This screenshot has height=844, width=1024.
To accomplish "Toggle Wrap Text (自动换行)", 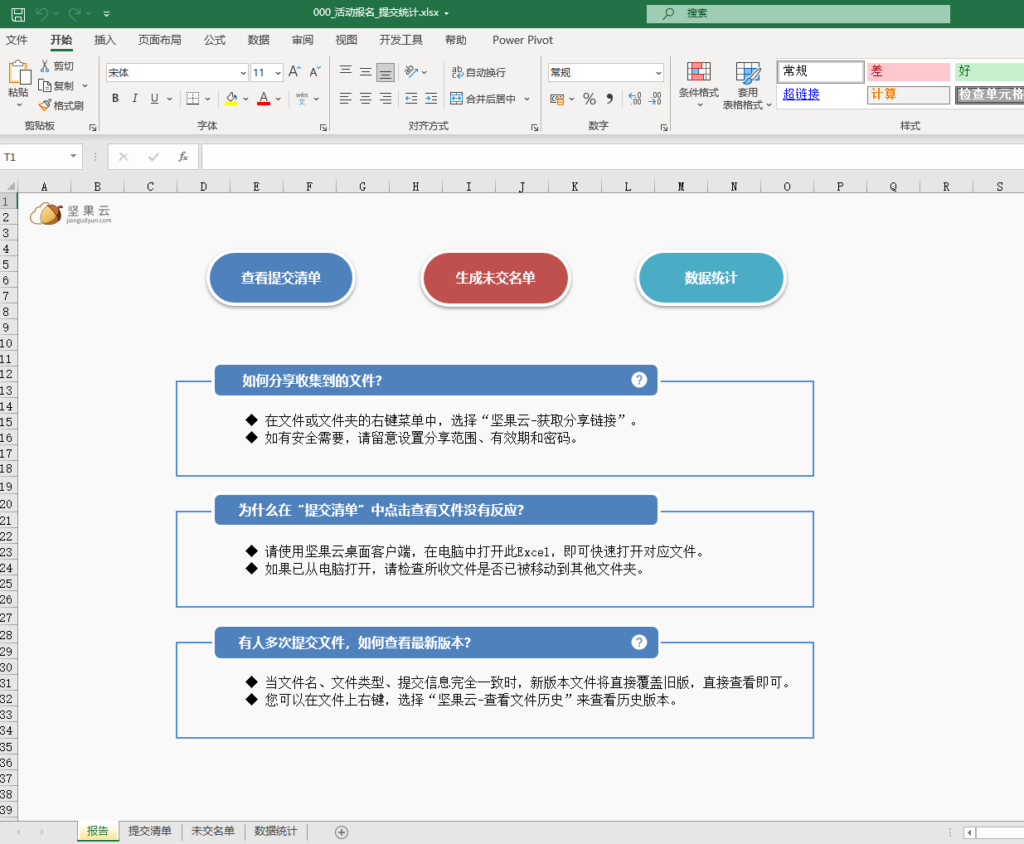I will click(x=478, y=73).
